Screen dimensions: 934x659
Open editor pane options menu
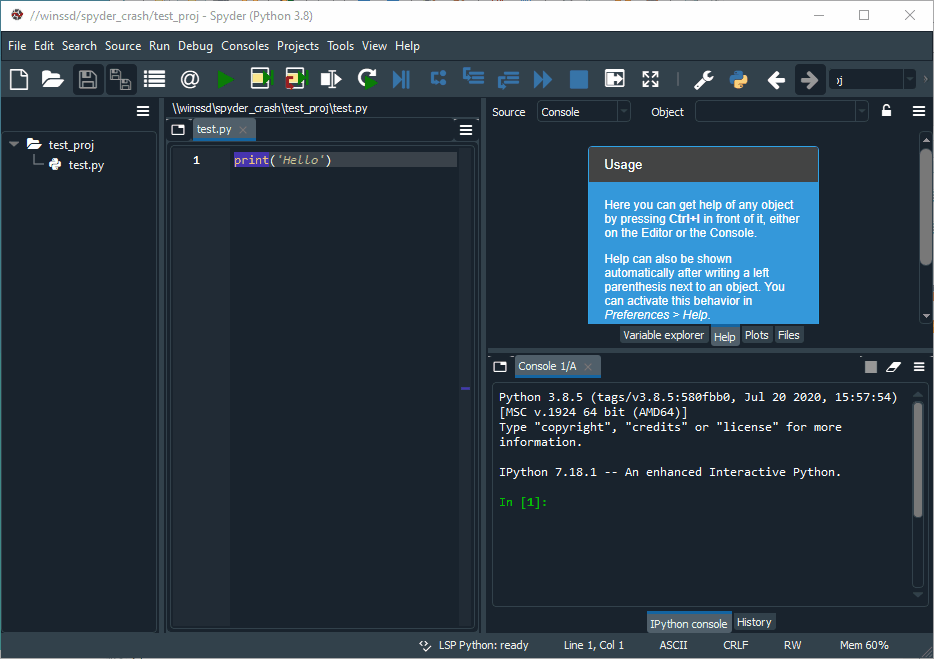(466, 129)
